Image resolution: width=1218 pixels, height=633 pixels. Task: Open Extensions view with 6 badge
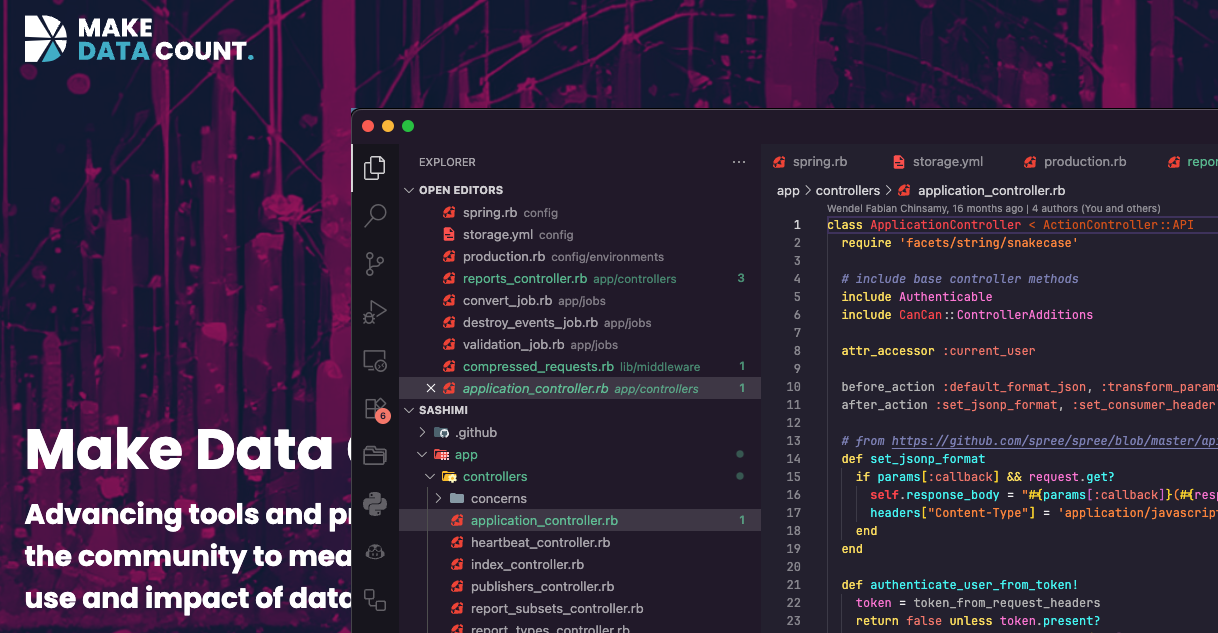tap(375, 408)
